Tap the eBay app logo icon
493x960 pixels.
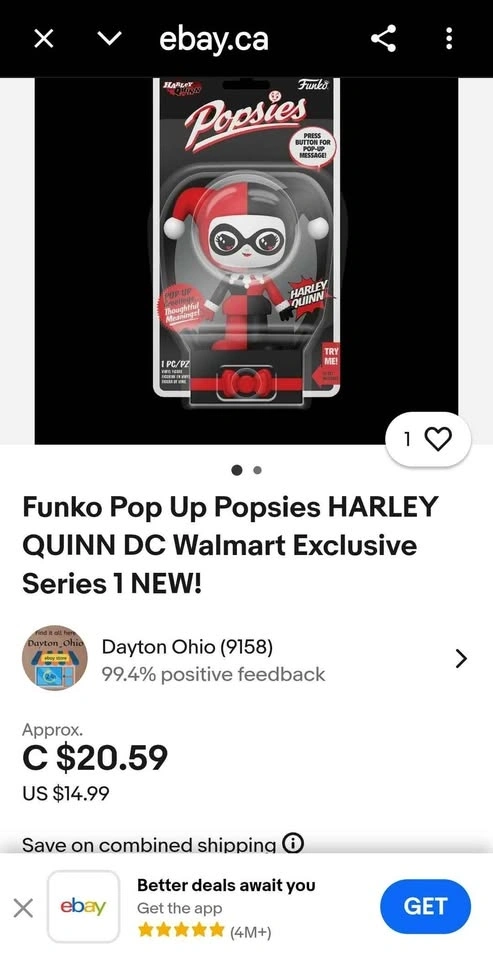83,907
